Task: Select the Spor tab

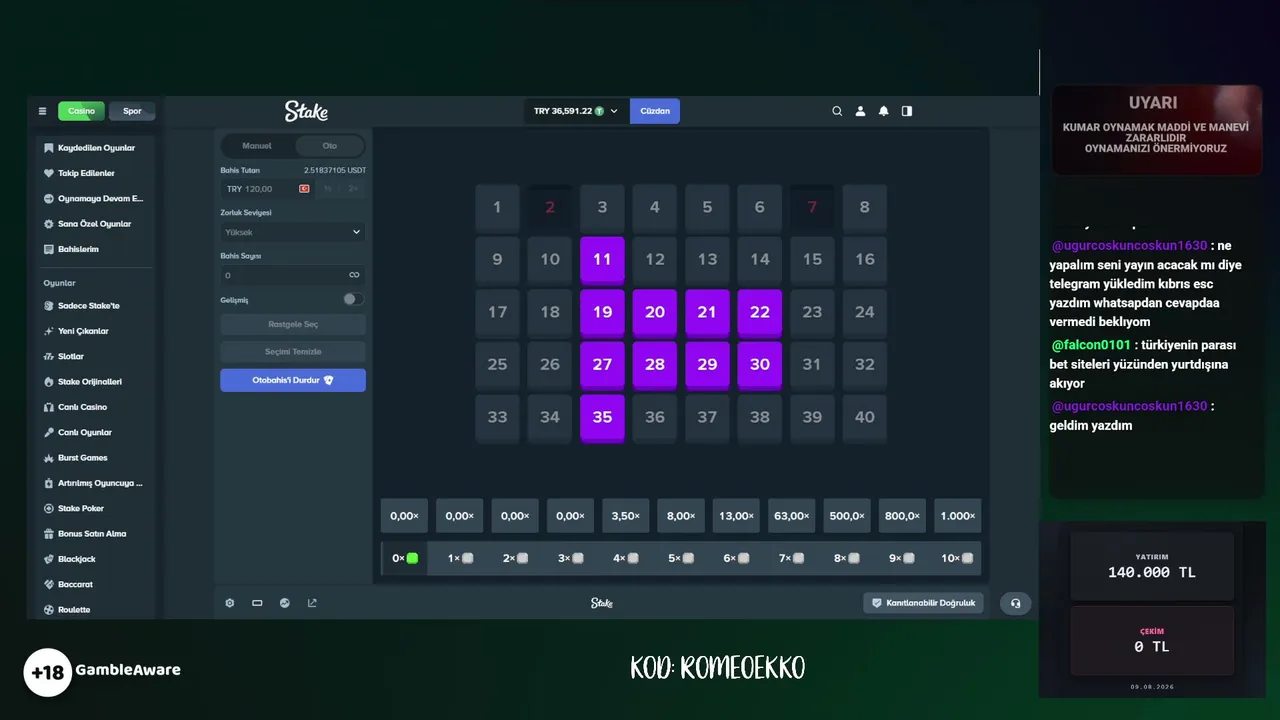Action: [132, 111]
